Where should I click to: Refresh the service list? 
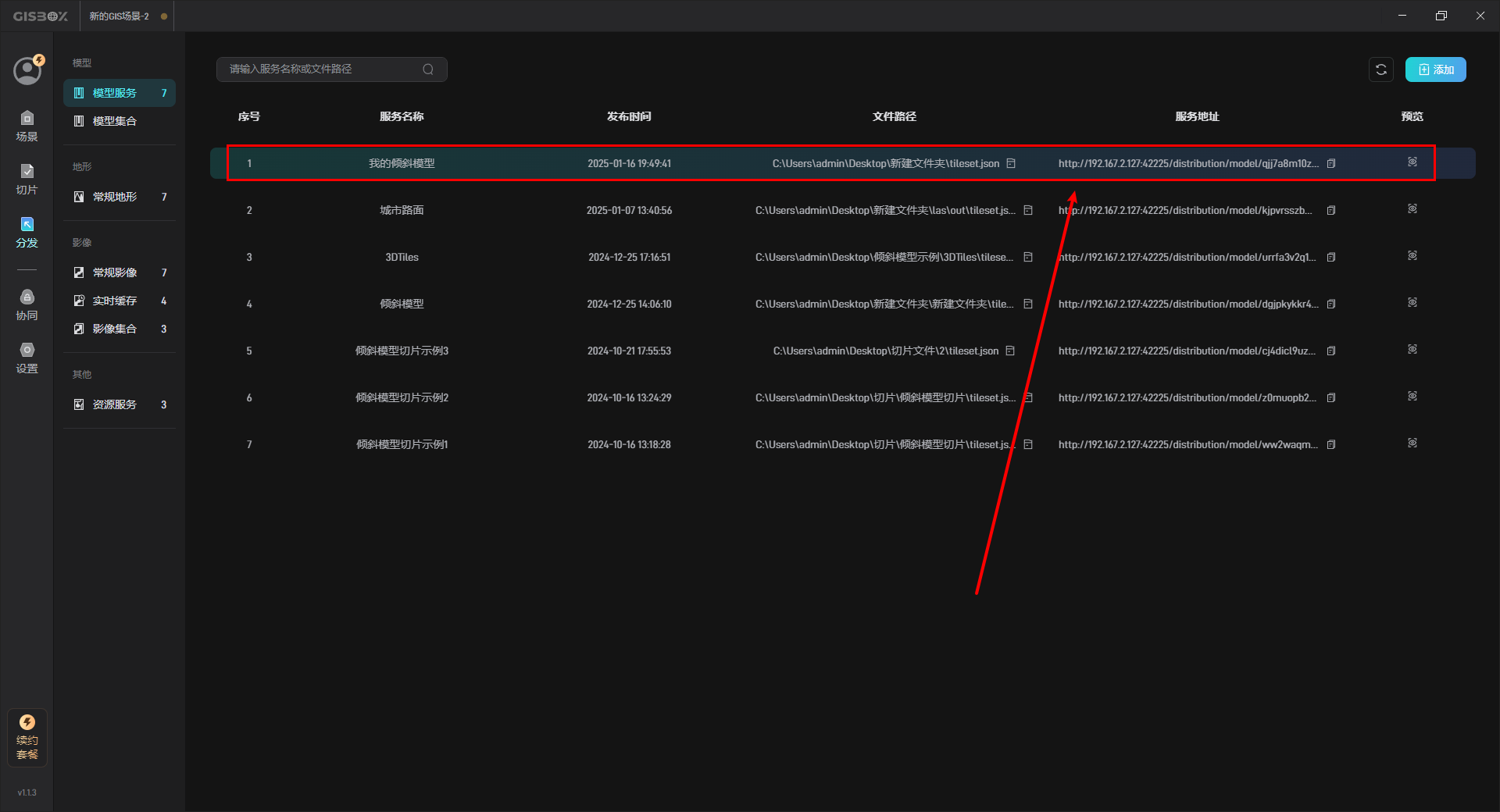click(x=1381, y=69)
